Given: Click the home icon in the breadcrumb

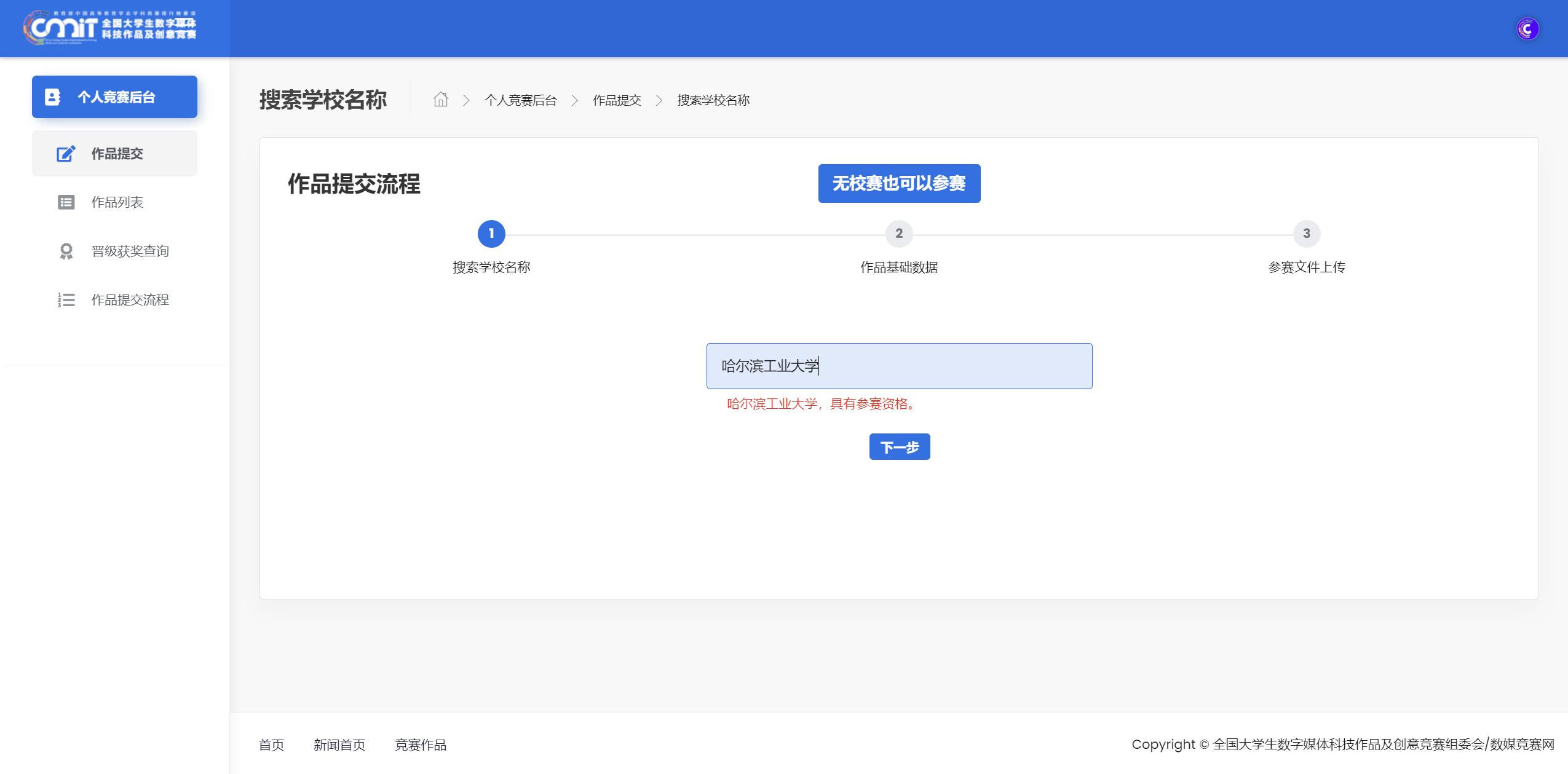Looking at the screenshot, I should [x=440, y=100].
